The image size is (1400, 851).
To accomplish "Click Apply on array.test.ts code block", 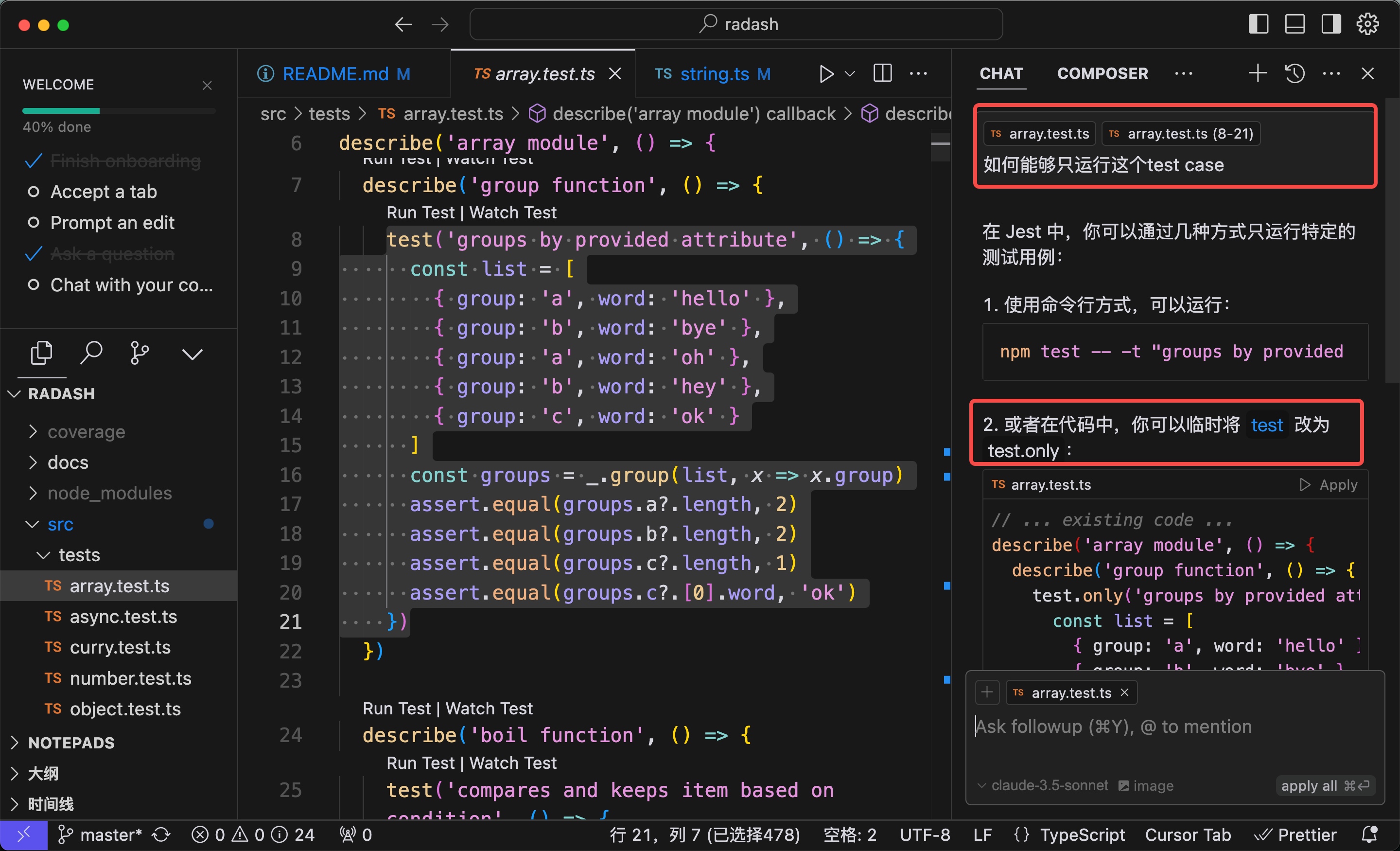I will pos(1329,485).
